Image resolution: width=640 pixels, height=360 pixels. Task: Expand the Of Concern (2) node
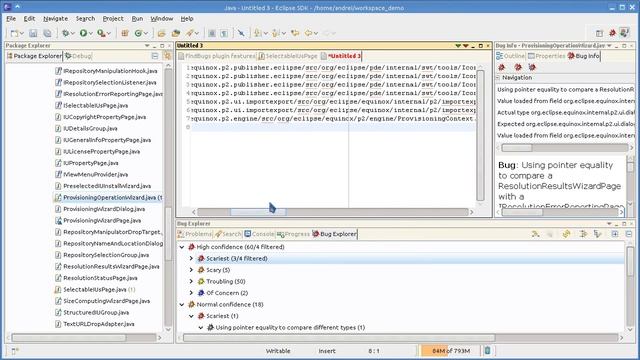(x=191, y=293)
